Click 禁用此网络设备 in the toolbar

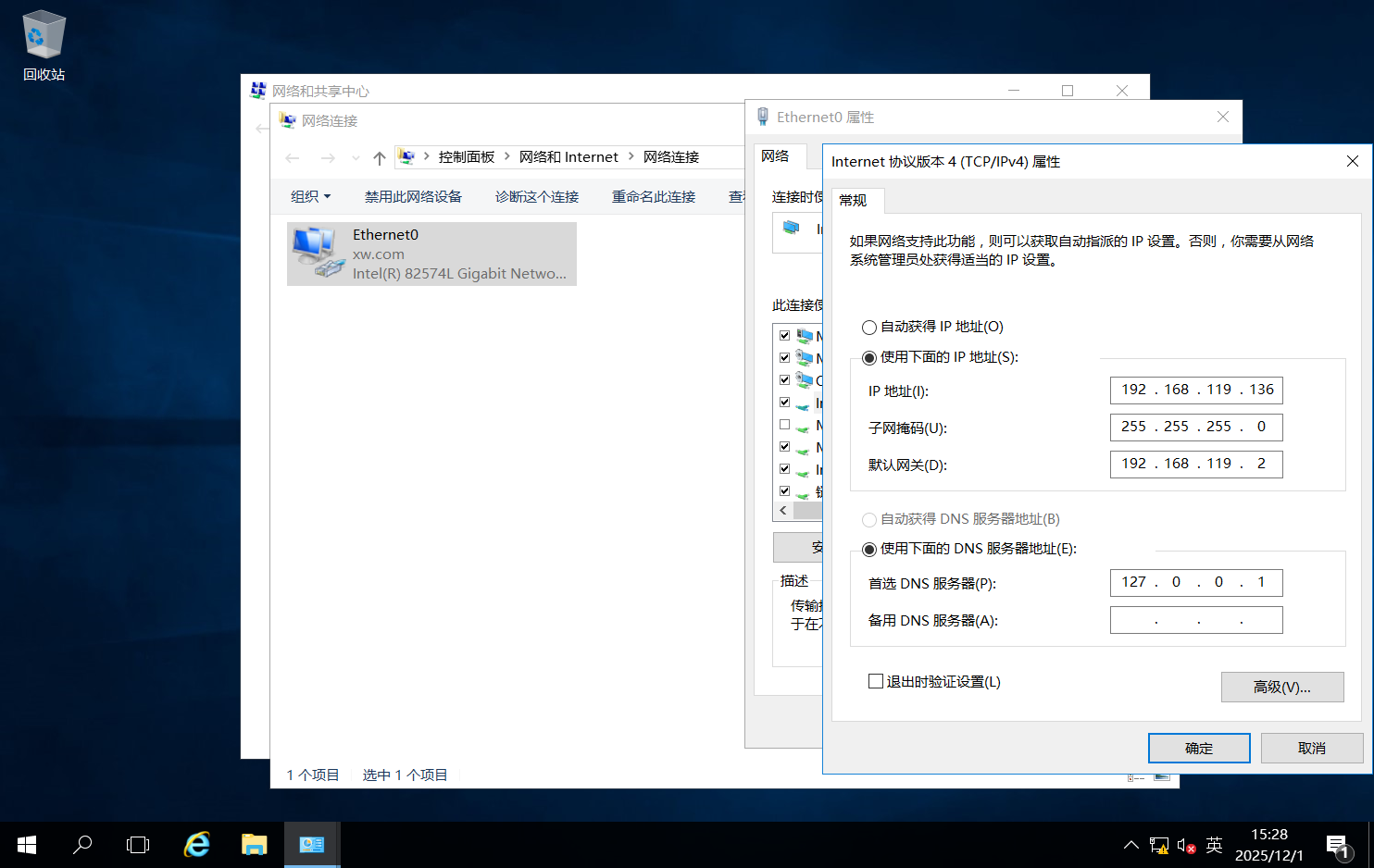[413, 195]
